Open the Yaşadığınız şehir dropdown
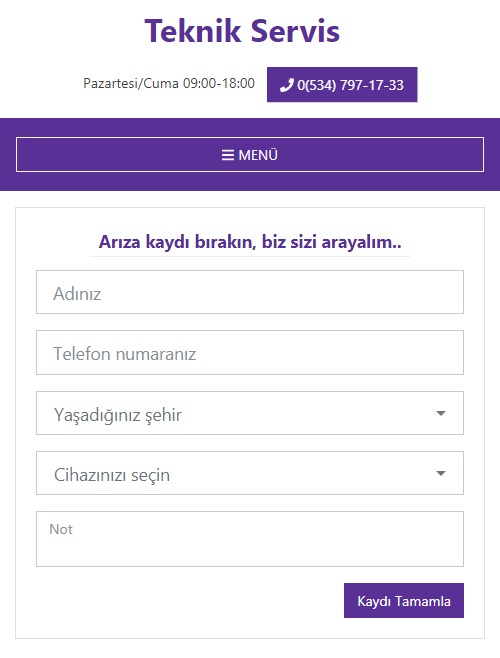 click(250, 413)
